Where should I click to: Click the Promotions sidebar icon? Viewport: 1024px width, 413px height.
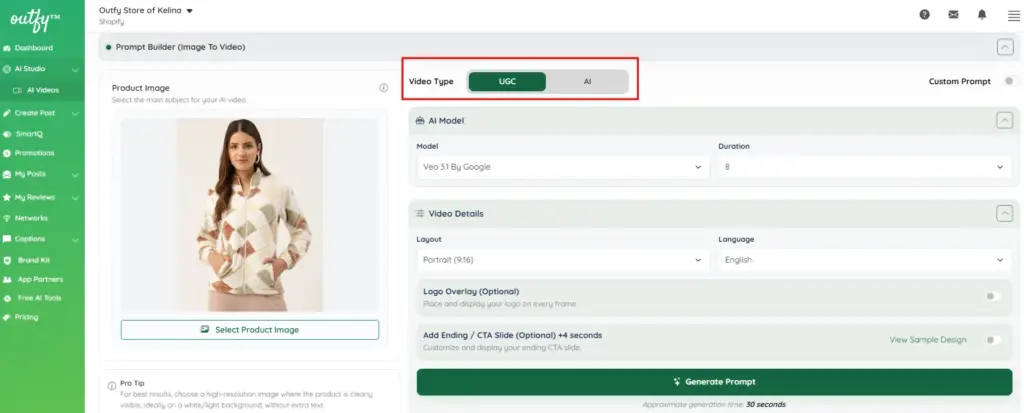pos(7,154)
